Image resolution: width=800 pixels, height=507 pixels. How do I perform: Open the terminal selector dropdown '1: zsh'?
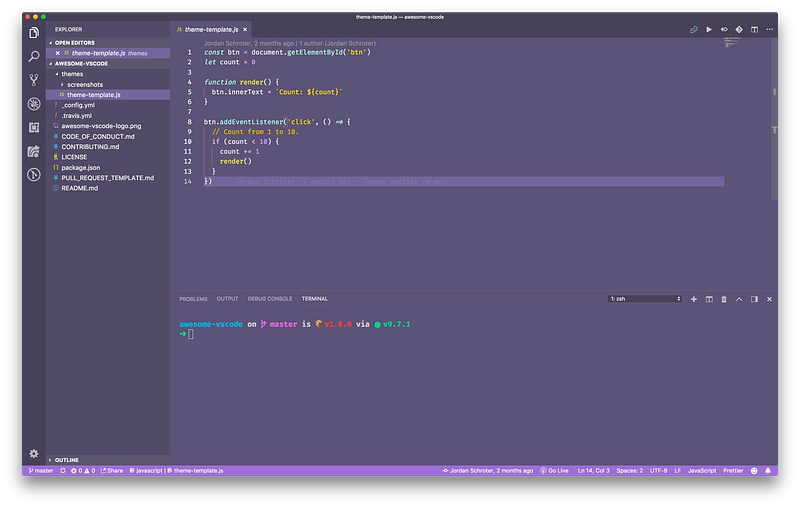[x=645, y=299]
